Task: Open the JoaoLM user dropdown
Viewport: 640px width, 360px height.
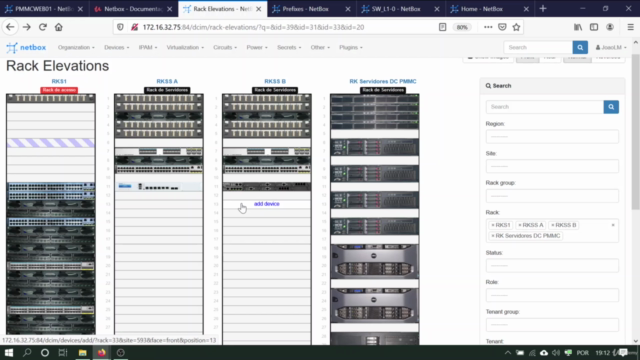Action: pyautogui.click(x=611, y=47)
